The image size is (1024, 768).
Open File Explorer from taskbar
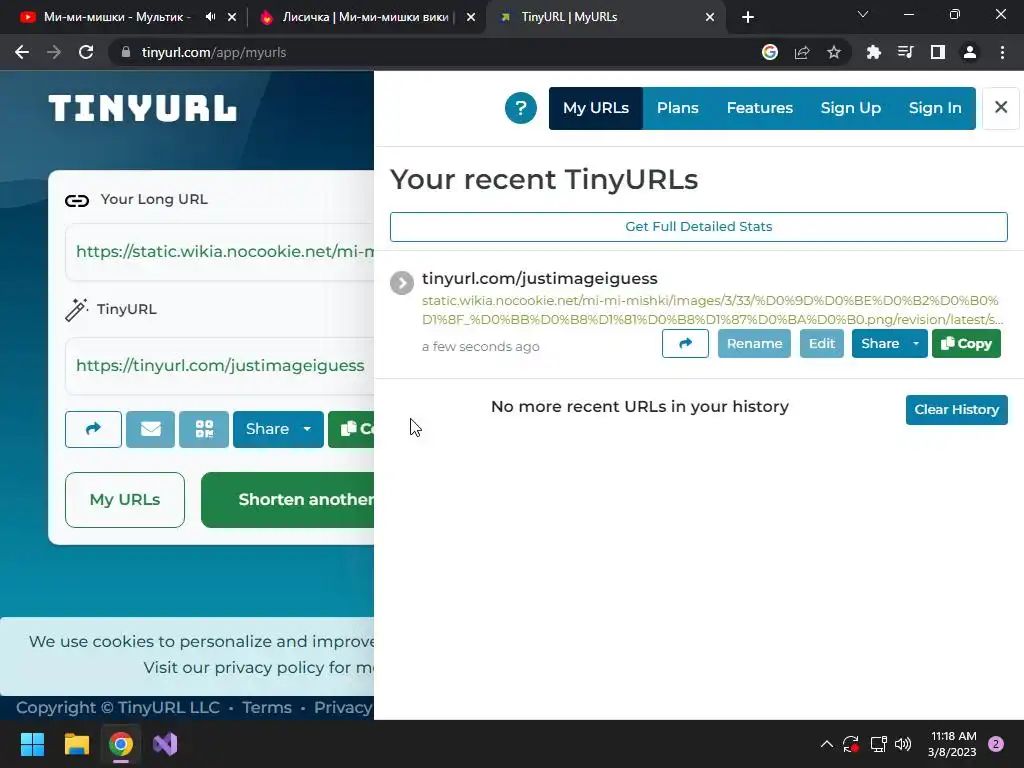point(76,744)
